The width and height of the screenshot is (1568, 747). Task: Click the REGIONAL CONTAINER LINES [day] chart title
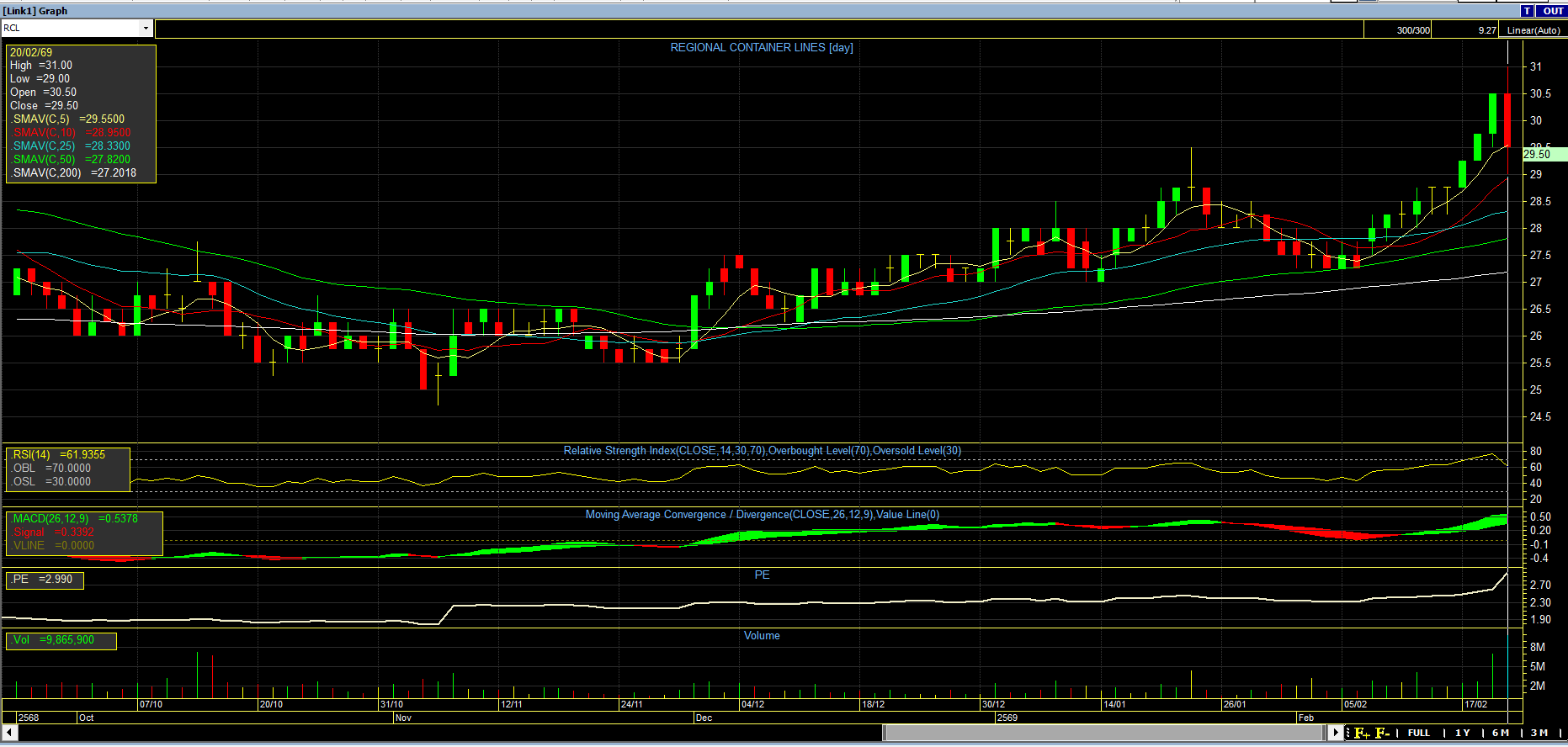tap(762, 48)
